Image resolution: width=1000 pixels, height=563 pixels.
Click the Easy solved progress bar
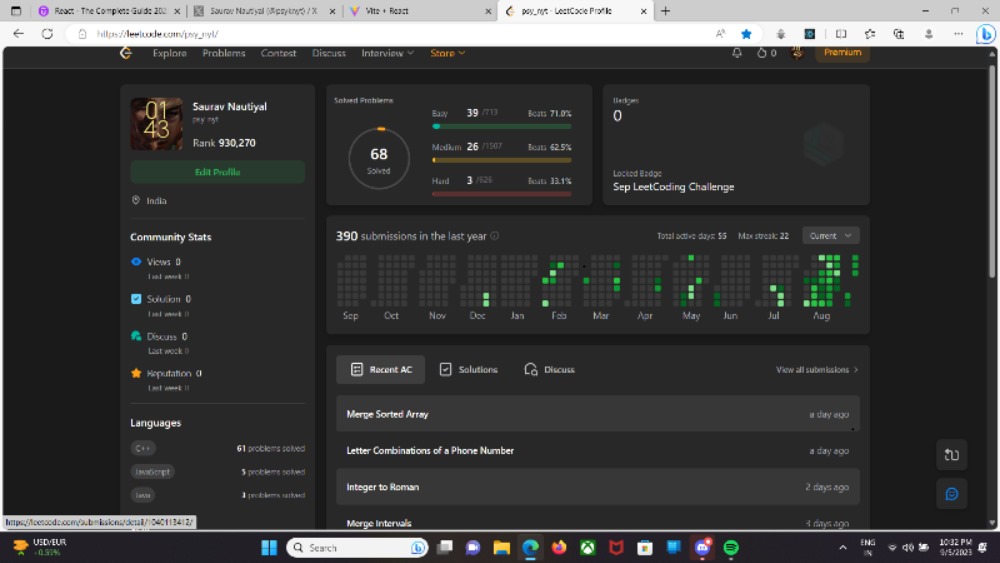coord(501,126)
